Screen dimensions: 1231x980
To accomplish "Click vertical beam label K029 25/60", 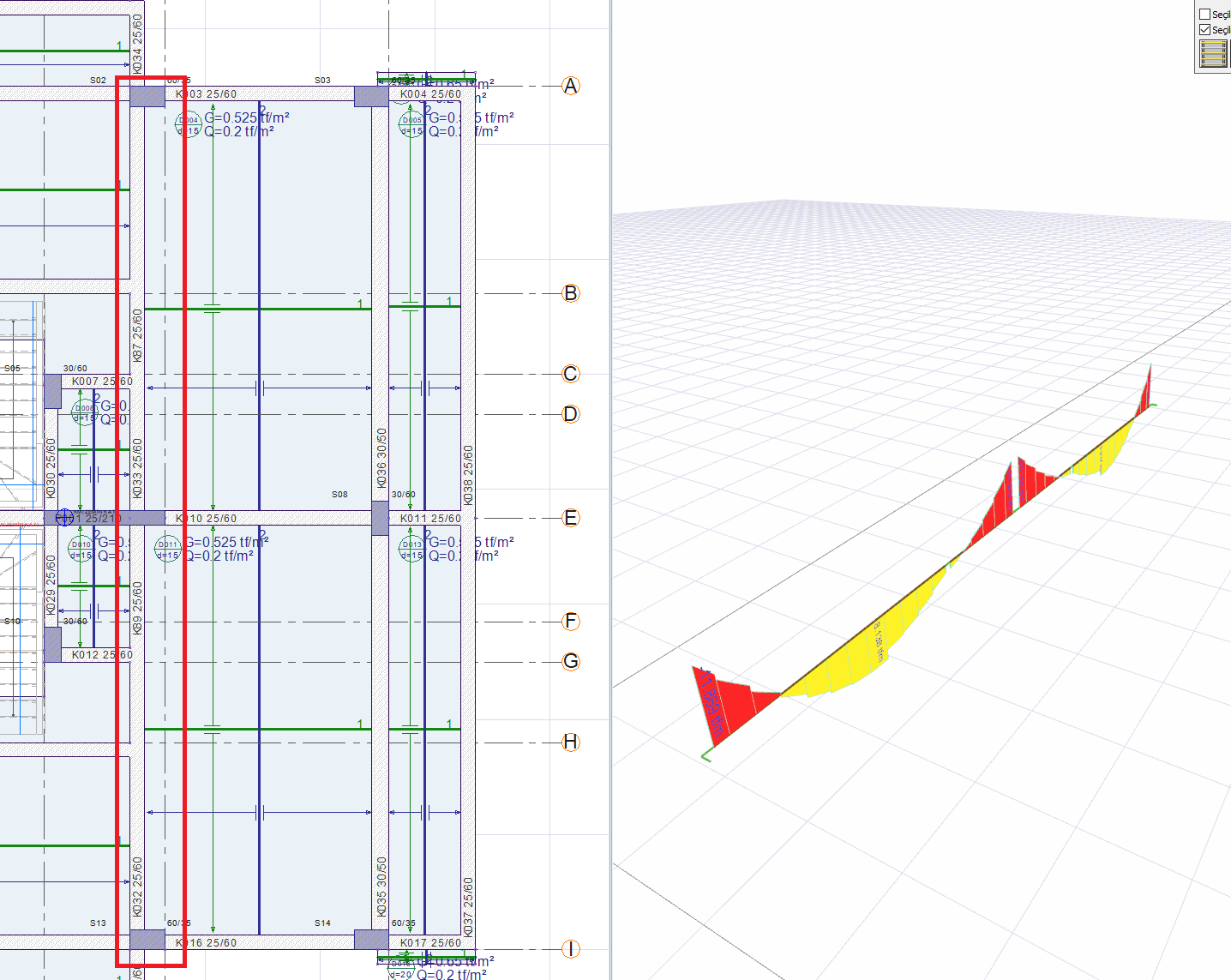I will (51, 586).
